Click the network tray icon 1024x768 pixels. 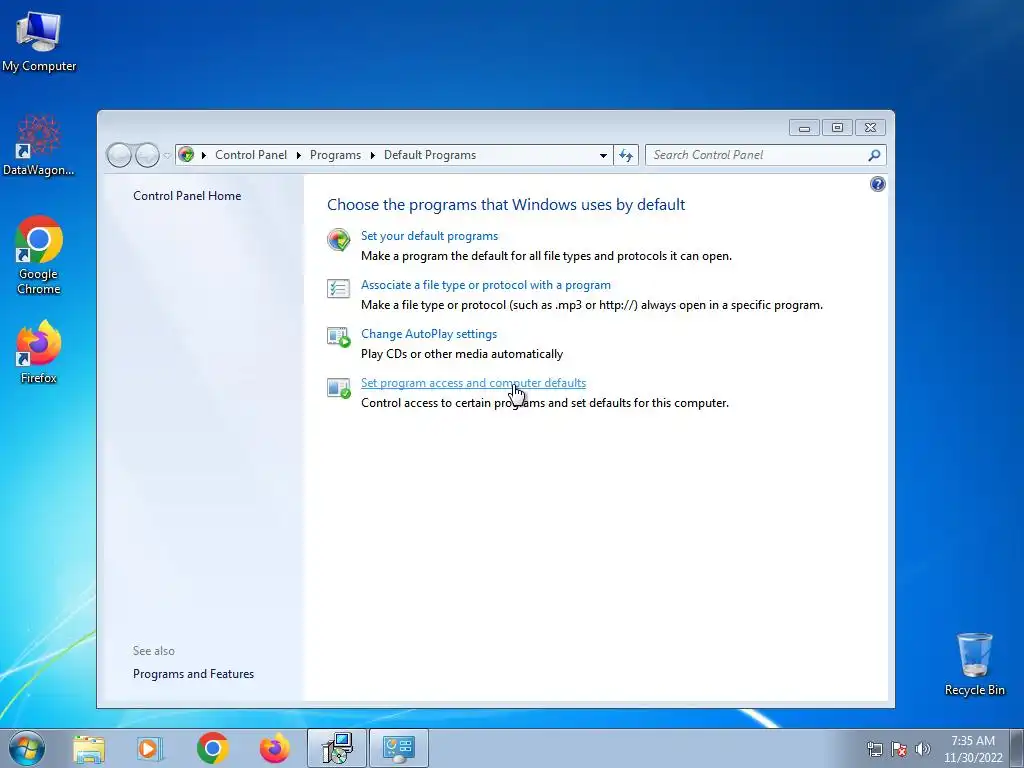(x=874, y=749)
